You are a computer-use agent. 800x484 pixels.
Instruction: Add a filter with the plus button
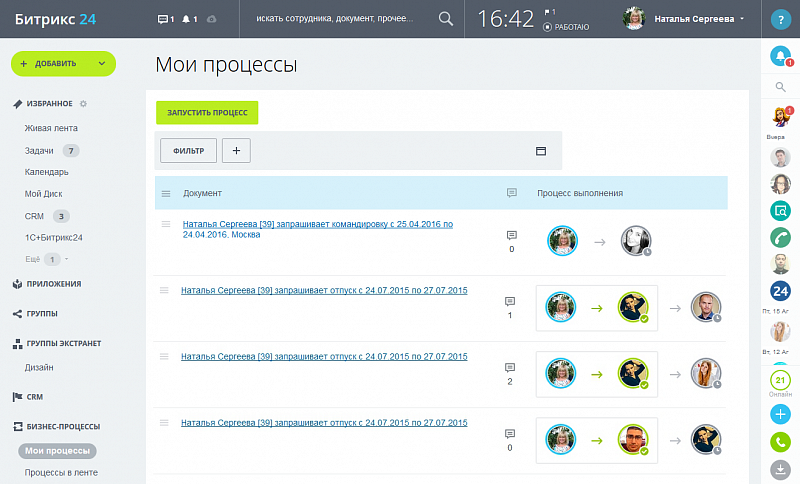tap(236, 151)
